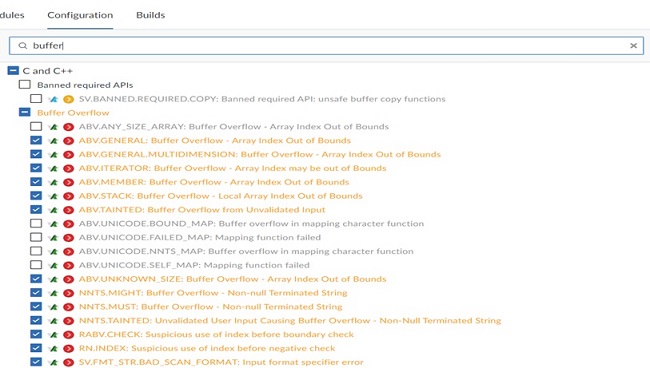Click the red severity icon beside NNTS.MIGHT
The height and width of the screenshot is (368, 650).
[x=68, y=293]
